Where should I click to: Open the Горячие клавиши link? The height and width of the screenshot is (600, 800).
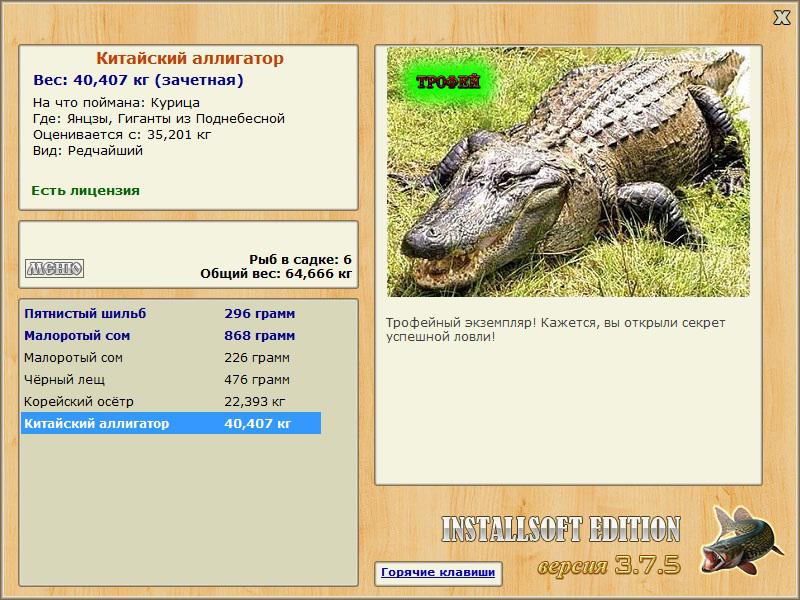(x=438, y=572)
